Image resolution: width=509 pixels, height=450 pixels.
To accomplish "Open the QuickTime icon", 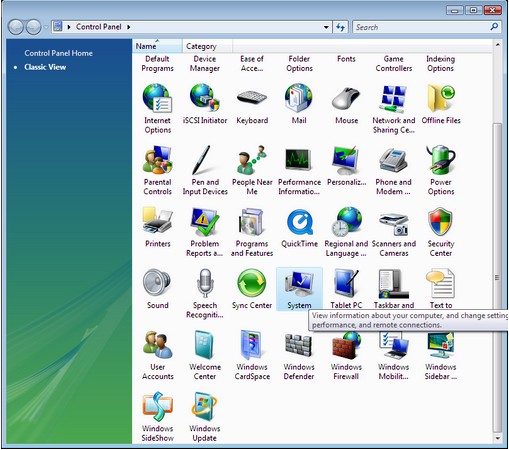I will pos(300,222).
